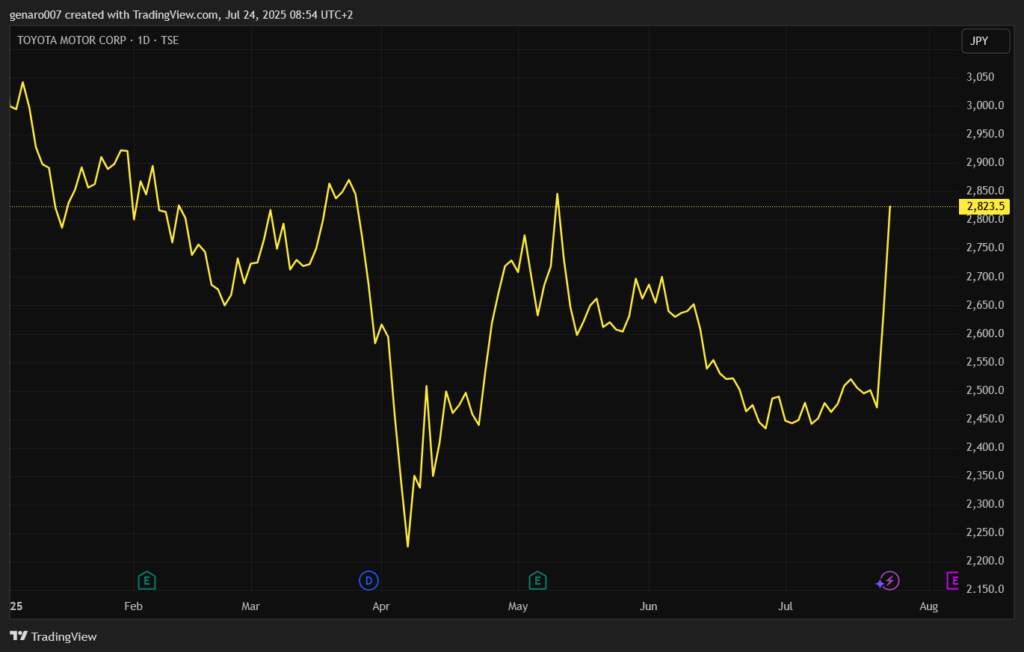The image size is (1024, 652).
Task: Click the purple lightning news icon
Action: pos(887,580)
